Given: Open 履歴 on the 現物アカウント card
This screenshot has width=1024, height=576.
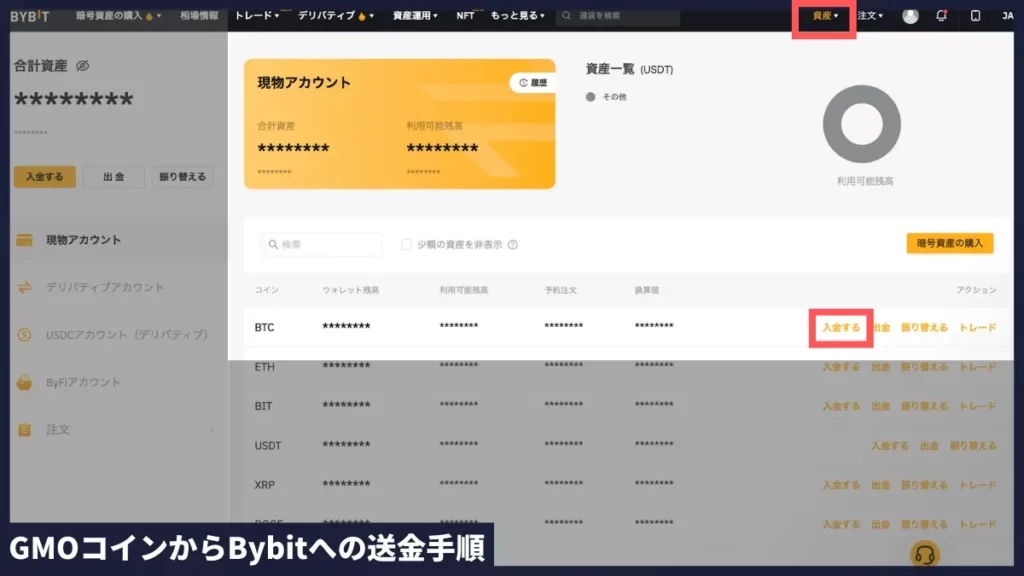Looking at the screenshot, I should coord(533,83).
